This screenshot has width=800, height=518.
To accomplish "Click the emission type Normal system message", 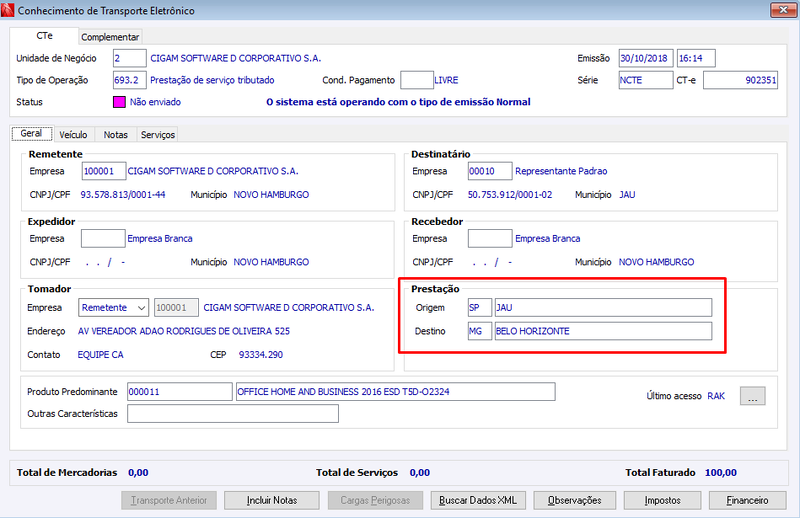I will pyautogui.click(x=398, y=102).
